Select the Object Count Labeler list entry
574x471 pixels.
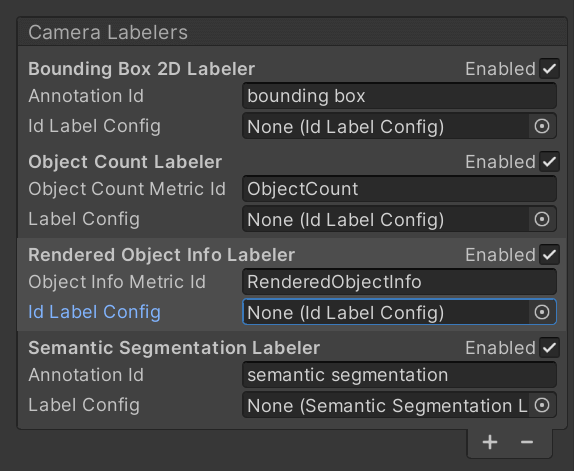pyautogui.click(x=125, y=162)
